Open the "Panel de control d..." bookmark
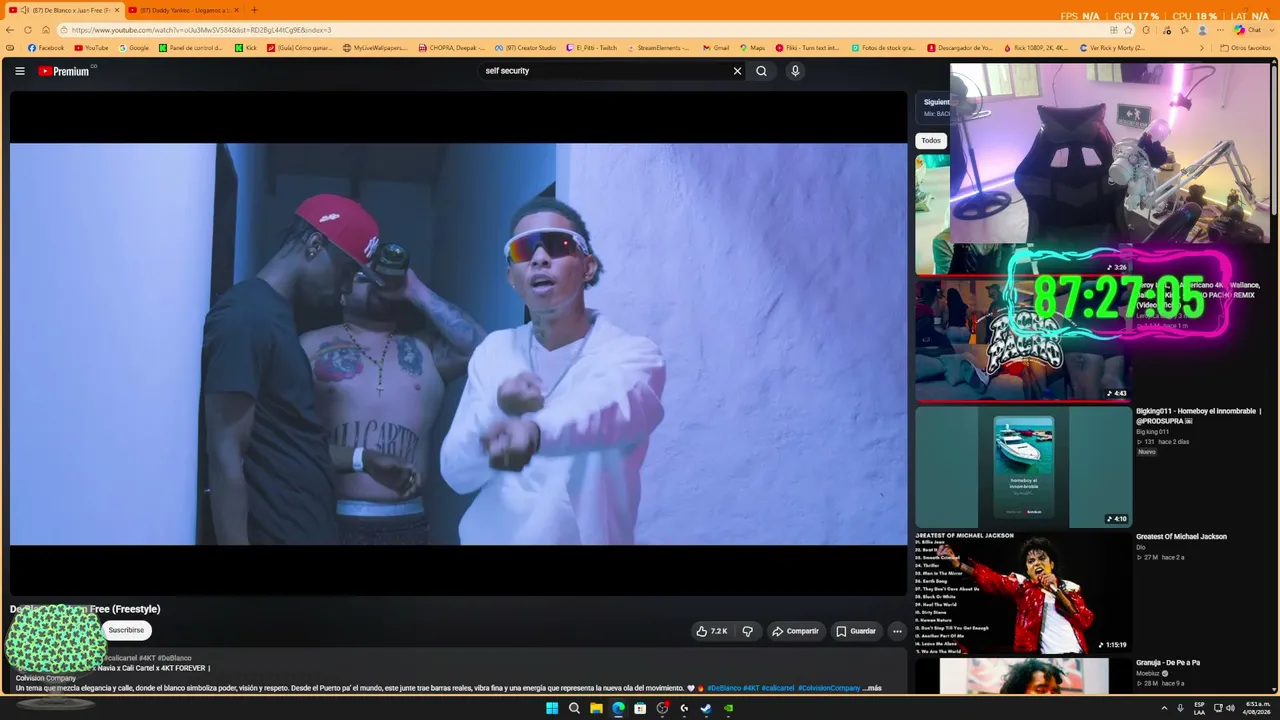The width and height of the screenshot is (1280, 720). point(191,47)
